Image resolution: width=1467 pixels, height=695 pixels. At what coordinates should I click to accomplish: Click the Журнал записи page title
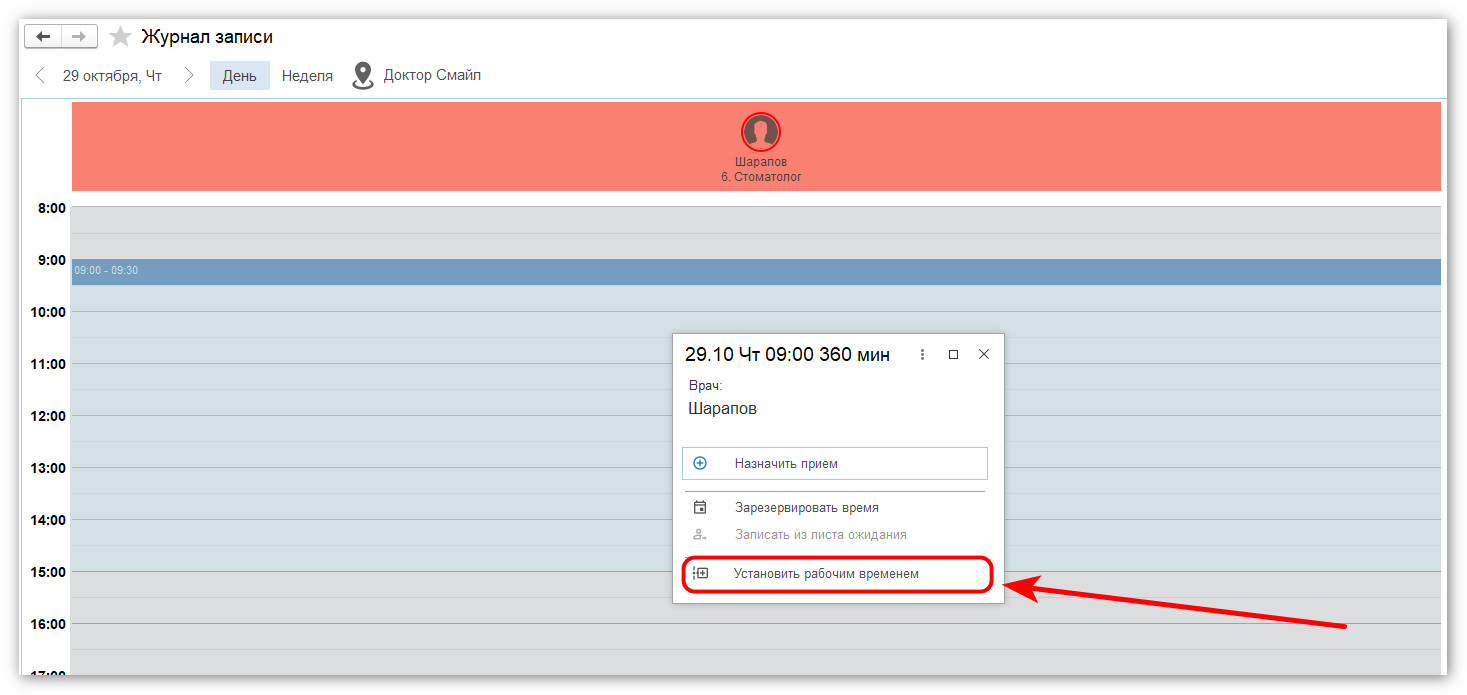[207, 37]
